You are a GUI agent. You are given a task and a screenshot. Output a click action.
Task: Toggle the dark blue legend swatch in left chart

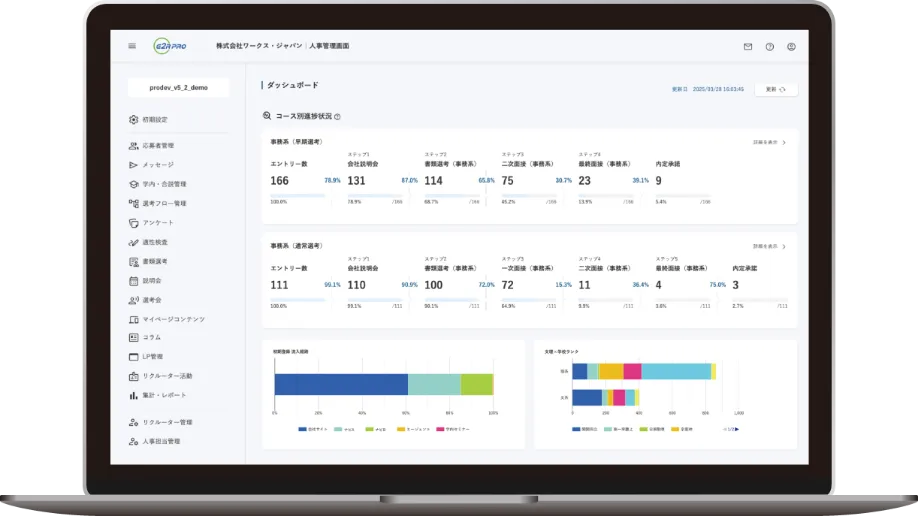pyautogui.click(x=302, y=428)
